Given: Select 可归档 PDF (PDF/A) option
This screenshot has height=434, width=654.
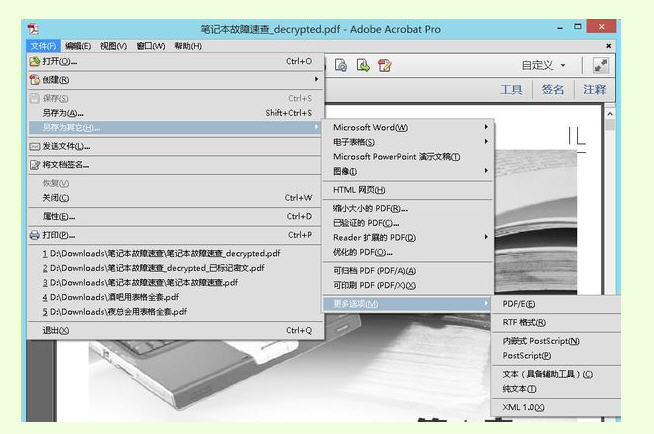Looking at the screenshot, I should pyautogui.click(x=407, y=271).
